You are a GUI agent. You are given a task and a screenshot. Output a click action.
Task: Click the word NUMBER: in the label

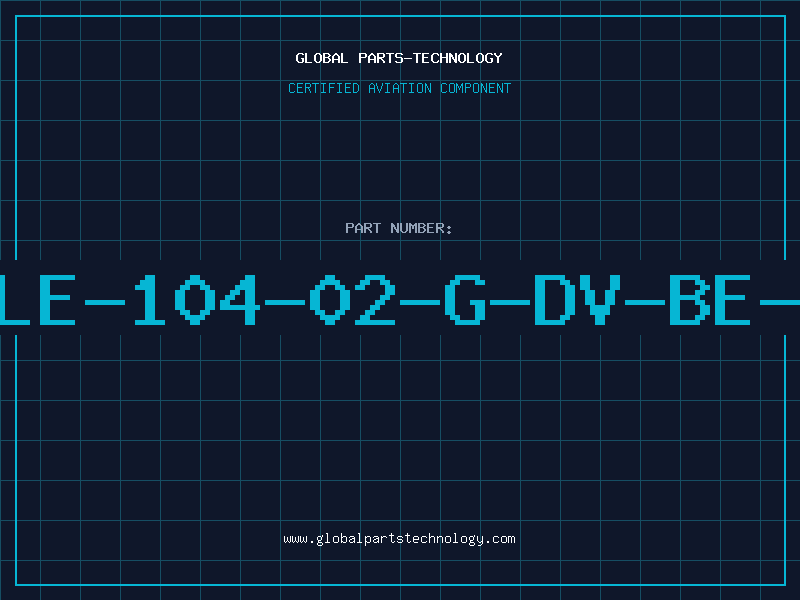(x=421, y=228)
